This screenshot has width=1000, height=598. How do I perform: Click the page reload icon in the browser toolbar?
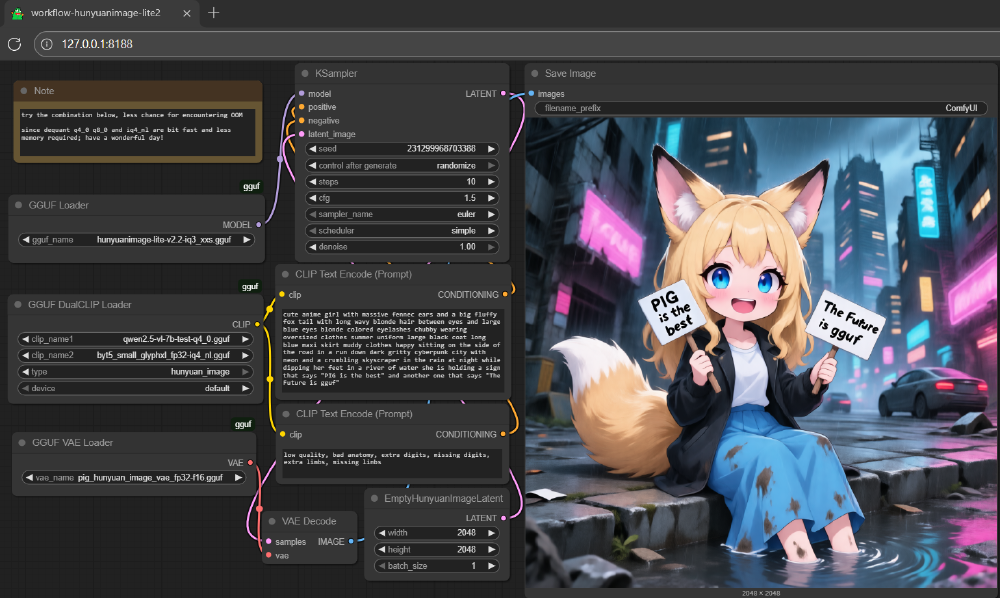pos(14,44)
